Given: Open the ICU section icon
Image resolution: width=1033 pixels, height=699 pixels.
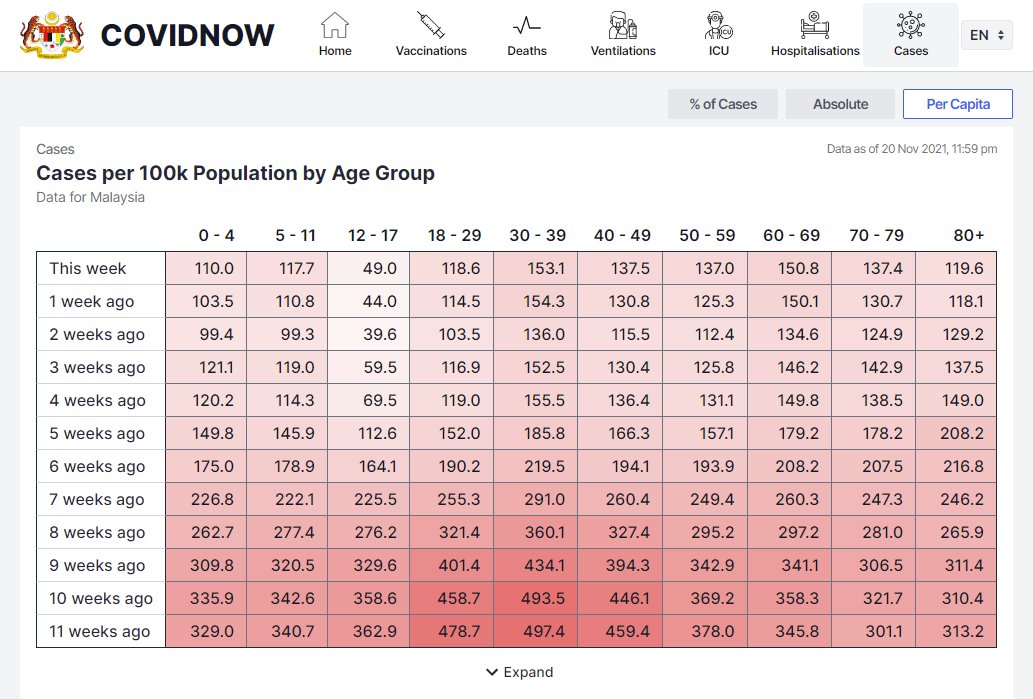Looking at the screenshot, I should [x=718, y=25].
